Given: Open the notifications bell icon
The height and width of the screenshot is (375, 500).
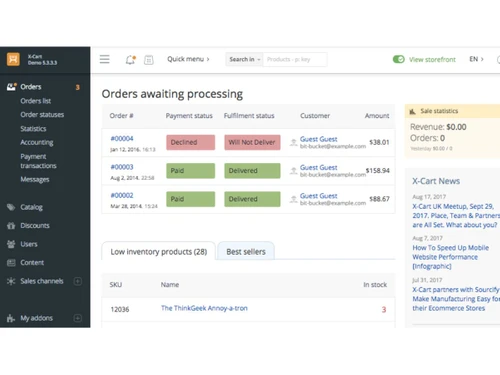Looking at the screenshot, I should (130, 60).
